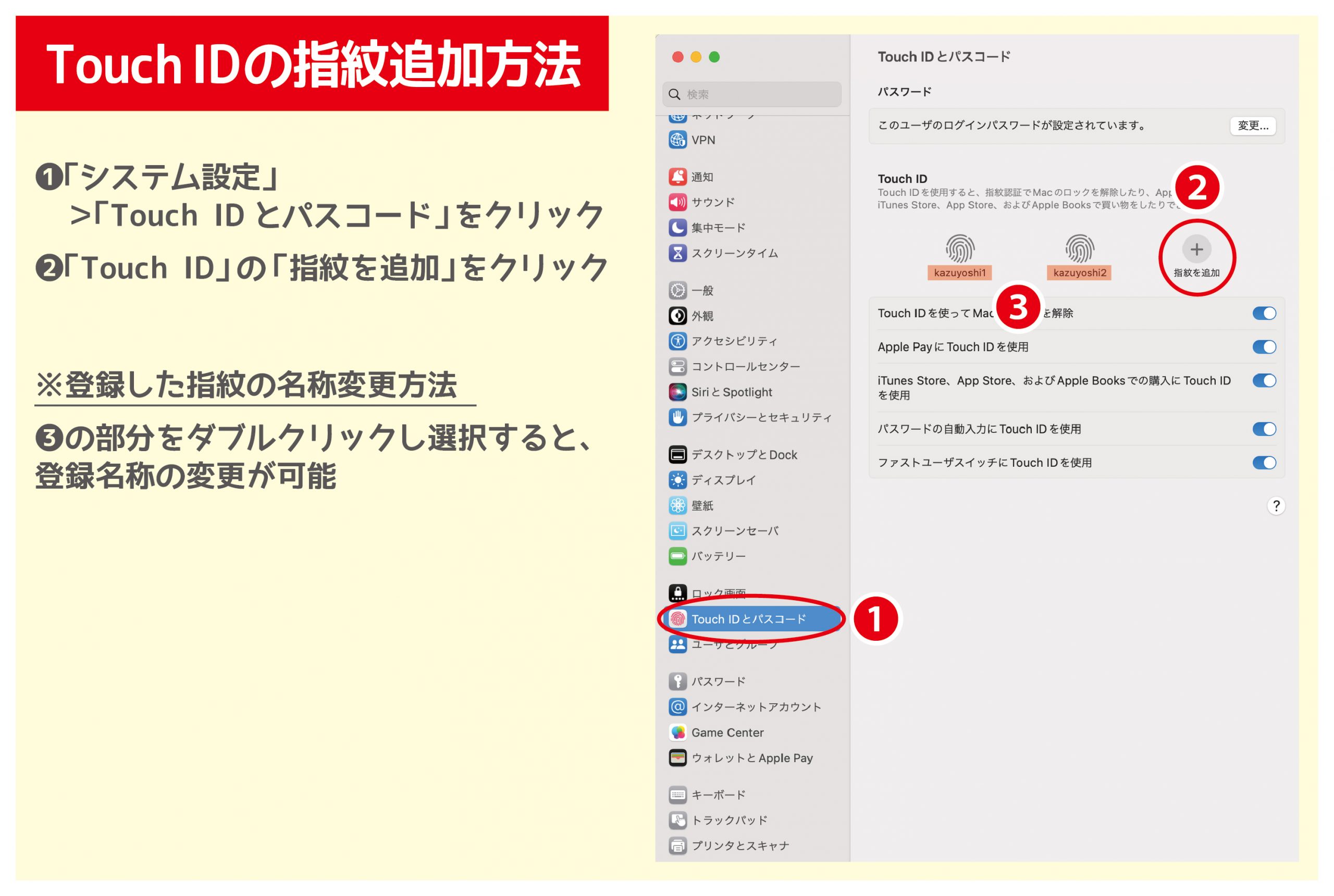Click the 変更... password button

(x=1252, y=126)
